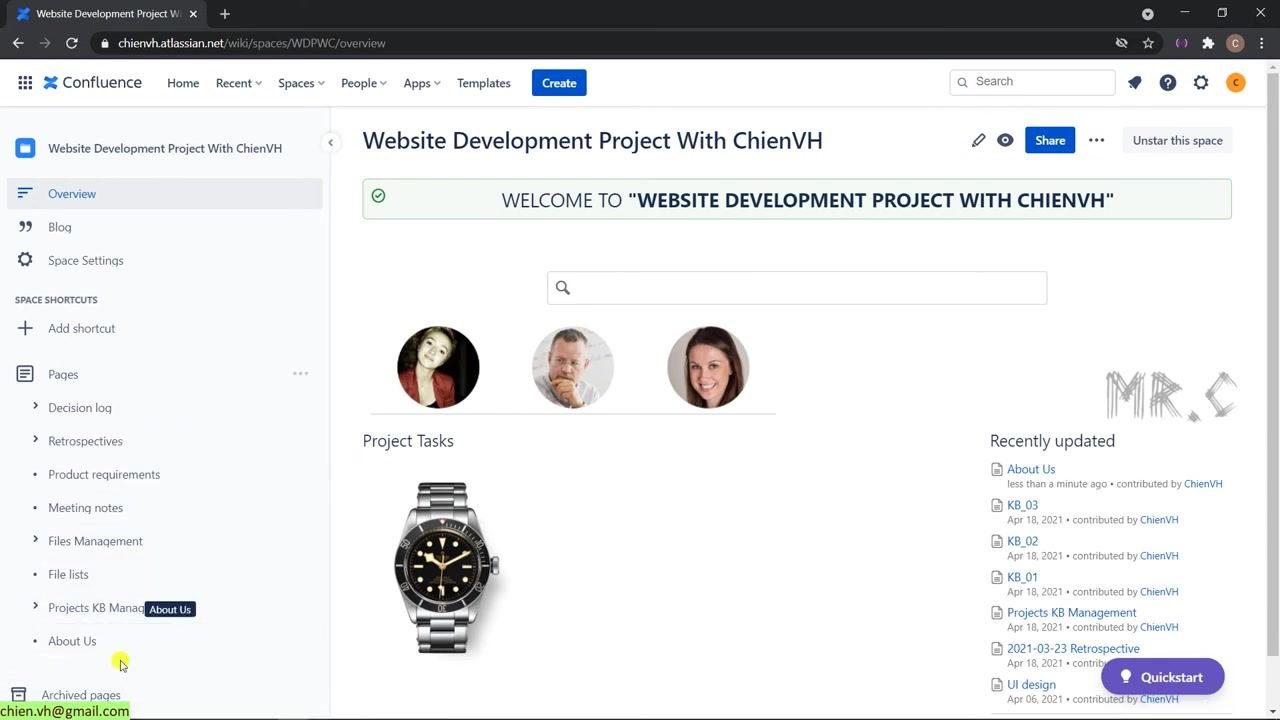Open the help question mark icon
Image resolution: width=1280 pixels, height=720 pixels.
pos(1168,83)
